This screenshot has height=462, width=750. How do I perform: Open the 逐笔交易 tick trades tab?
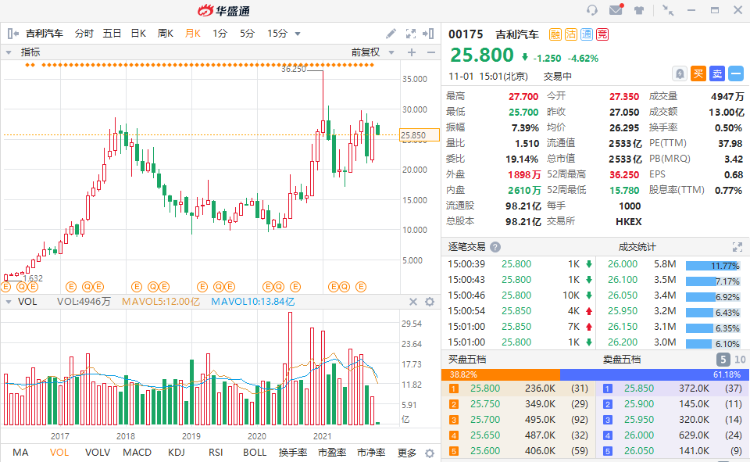[466, 247]
